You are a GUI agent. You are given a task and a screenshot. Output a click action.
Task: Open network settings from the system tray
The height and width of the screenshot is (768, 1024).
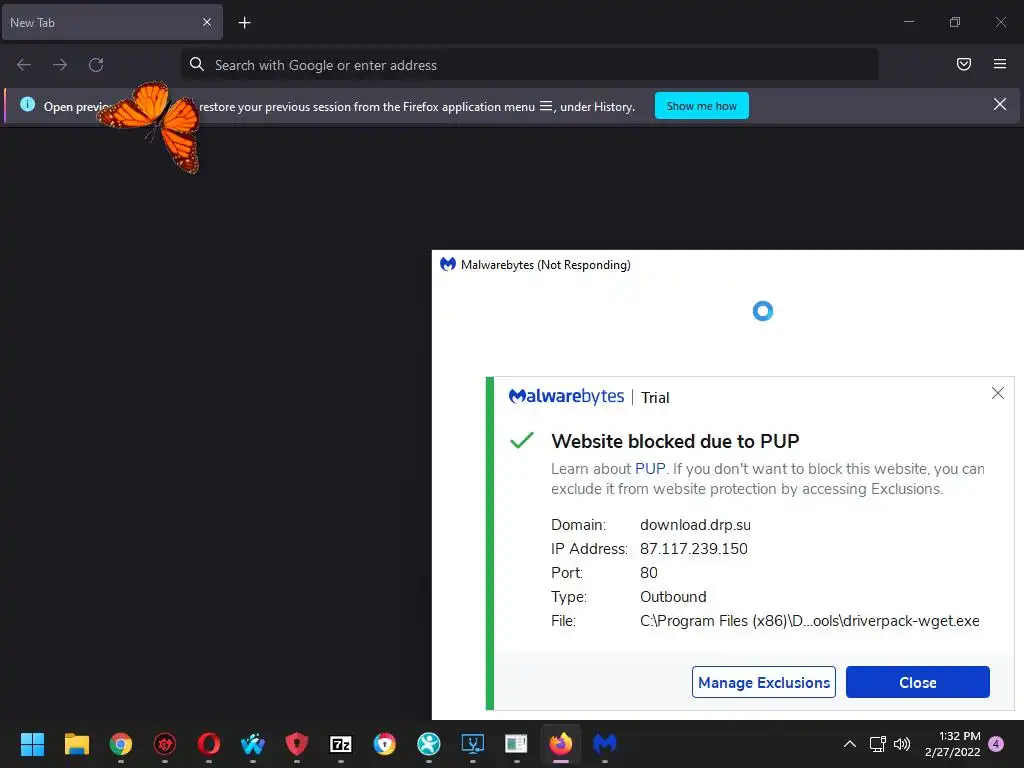[x=878, y=744]
